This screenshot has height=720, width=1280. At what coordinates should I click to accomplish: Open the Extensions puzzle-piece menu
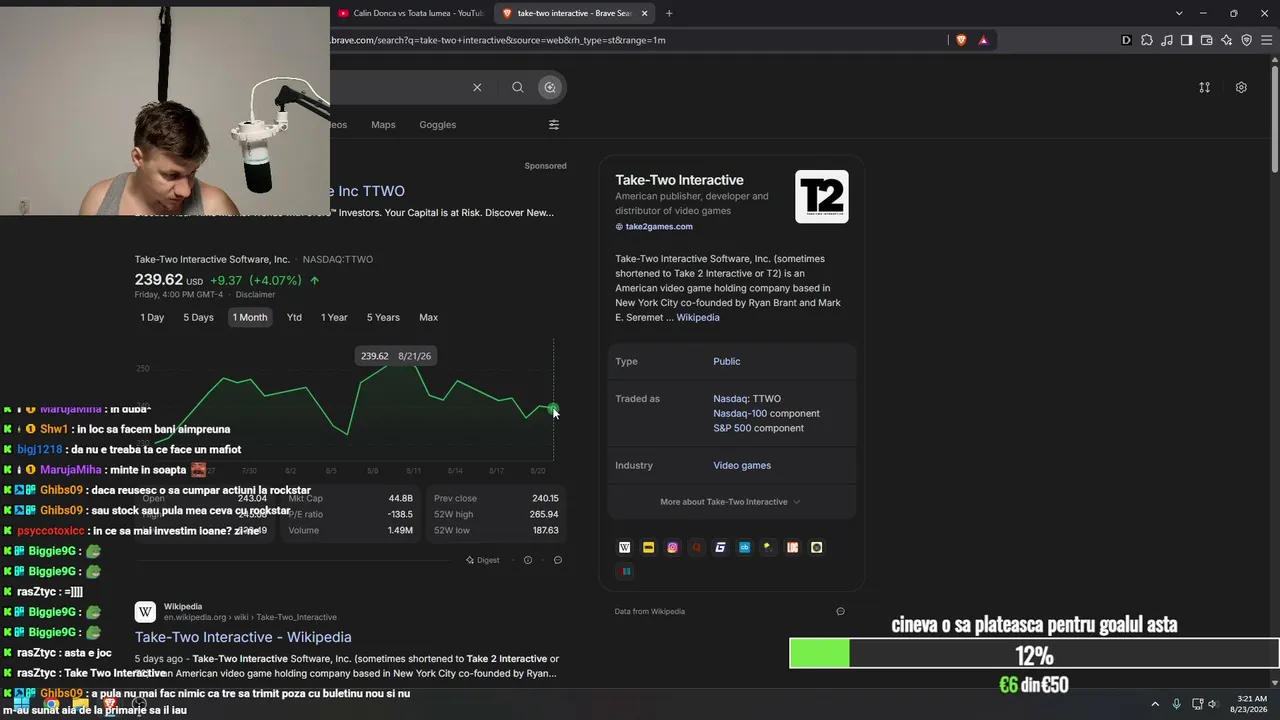[x=1147, y=40]
